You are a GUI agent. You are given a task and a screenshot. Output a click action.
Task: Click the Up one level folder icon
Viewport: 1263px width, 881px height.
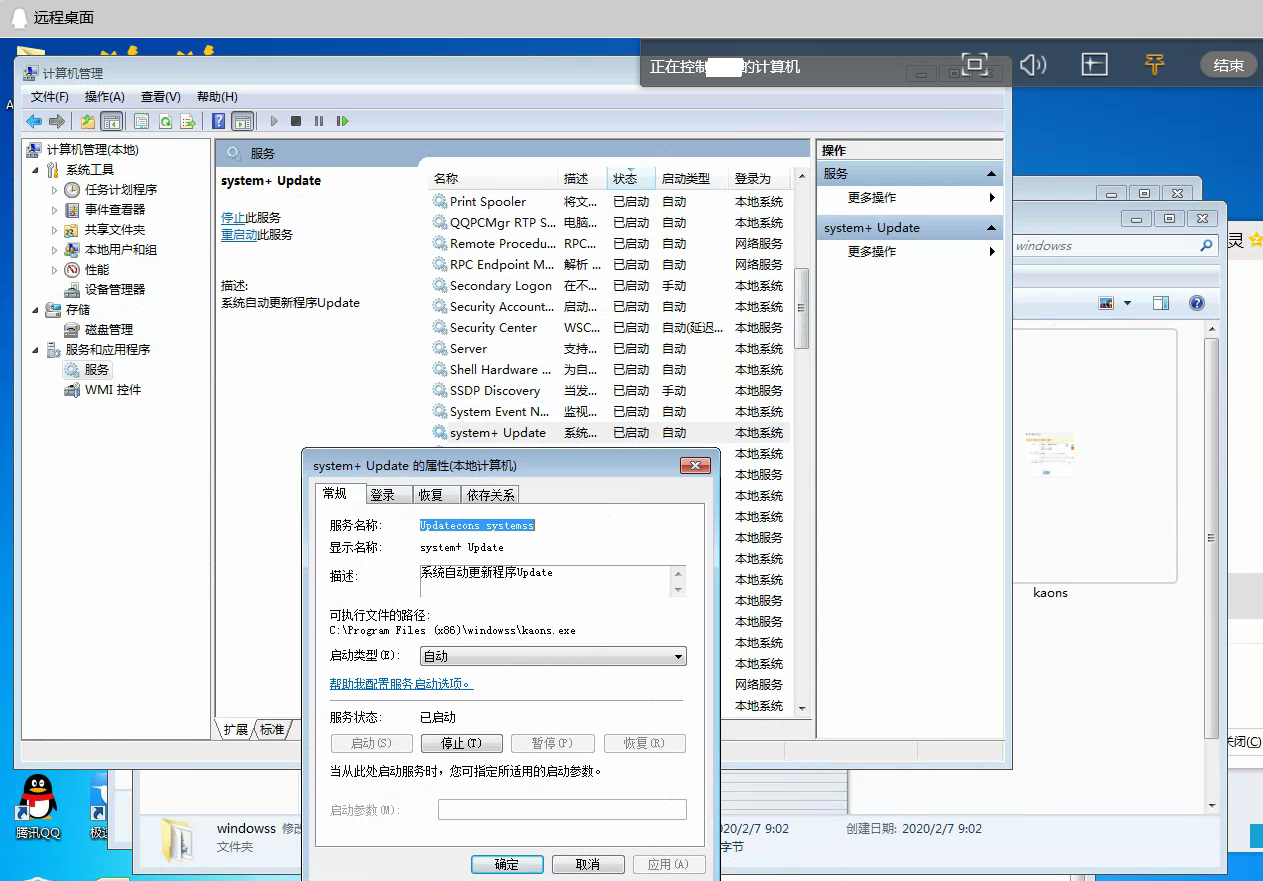tap(88, 121)
